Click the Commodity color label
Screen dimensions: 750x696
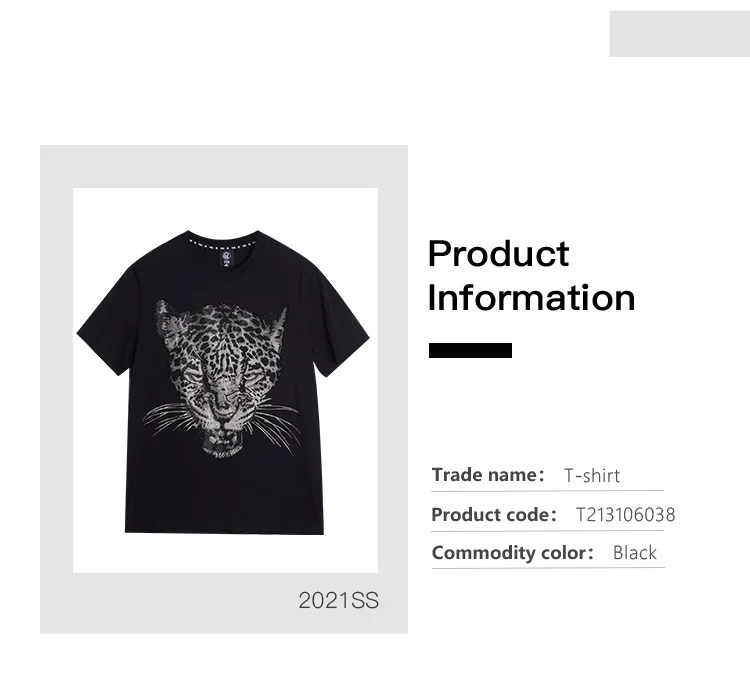click(x=513, y=552)
